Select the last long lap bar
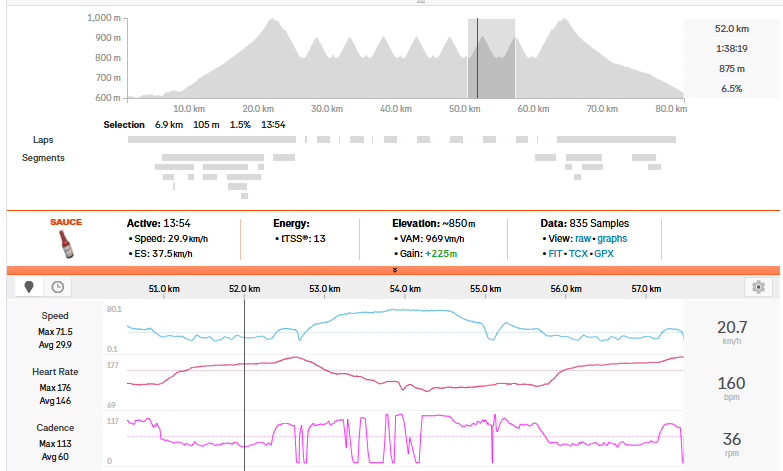The width and height of the screenshot is (783, 471). (616, 140)
